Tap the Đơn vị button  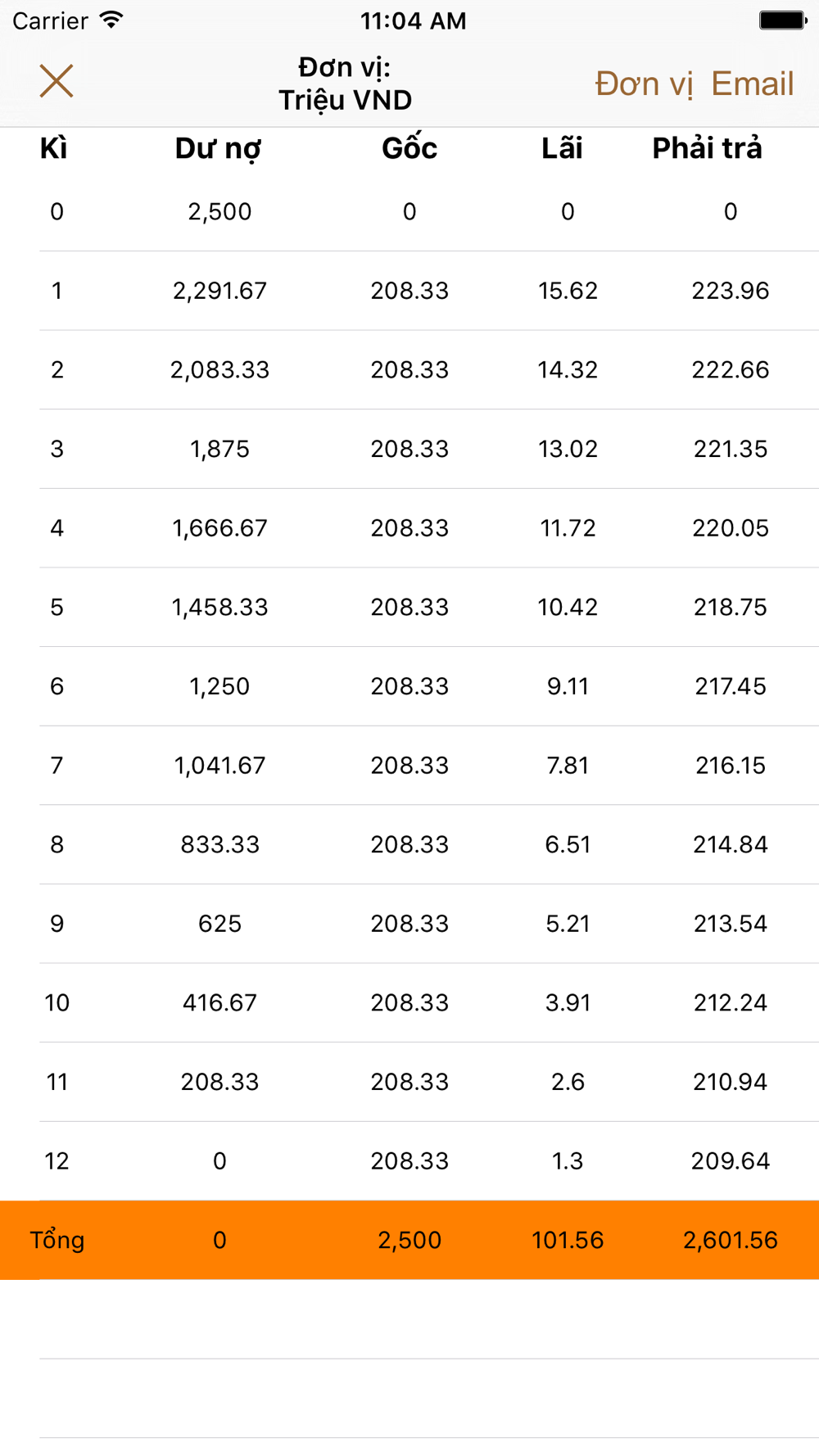644,84
